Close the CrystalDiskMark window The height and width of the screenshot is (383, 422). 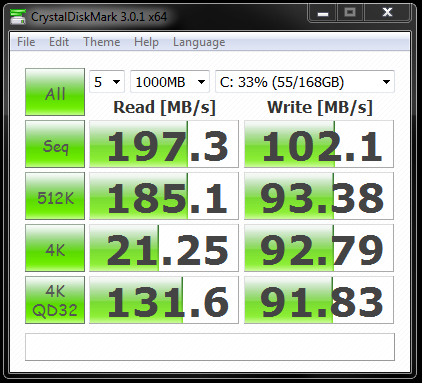pyautogui.click(x=387, y=13)
